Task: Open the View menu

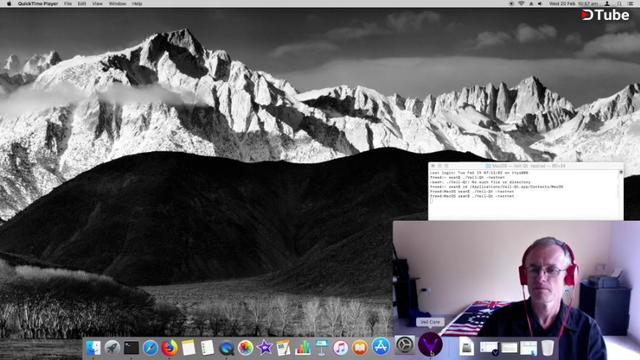Action: pyautogui.click(x=97, y=4)
